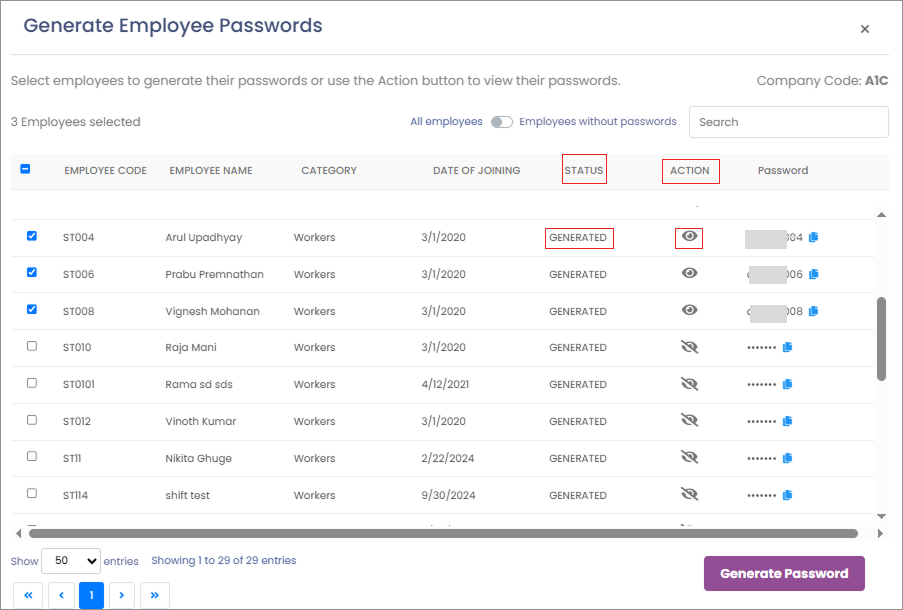Copy Raja Mani's password to clipboard
Viewport: 903px width, 610px height.
pyautogui.click(x=787, y=348)
